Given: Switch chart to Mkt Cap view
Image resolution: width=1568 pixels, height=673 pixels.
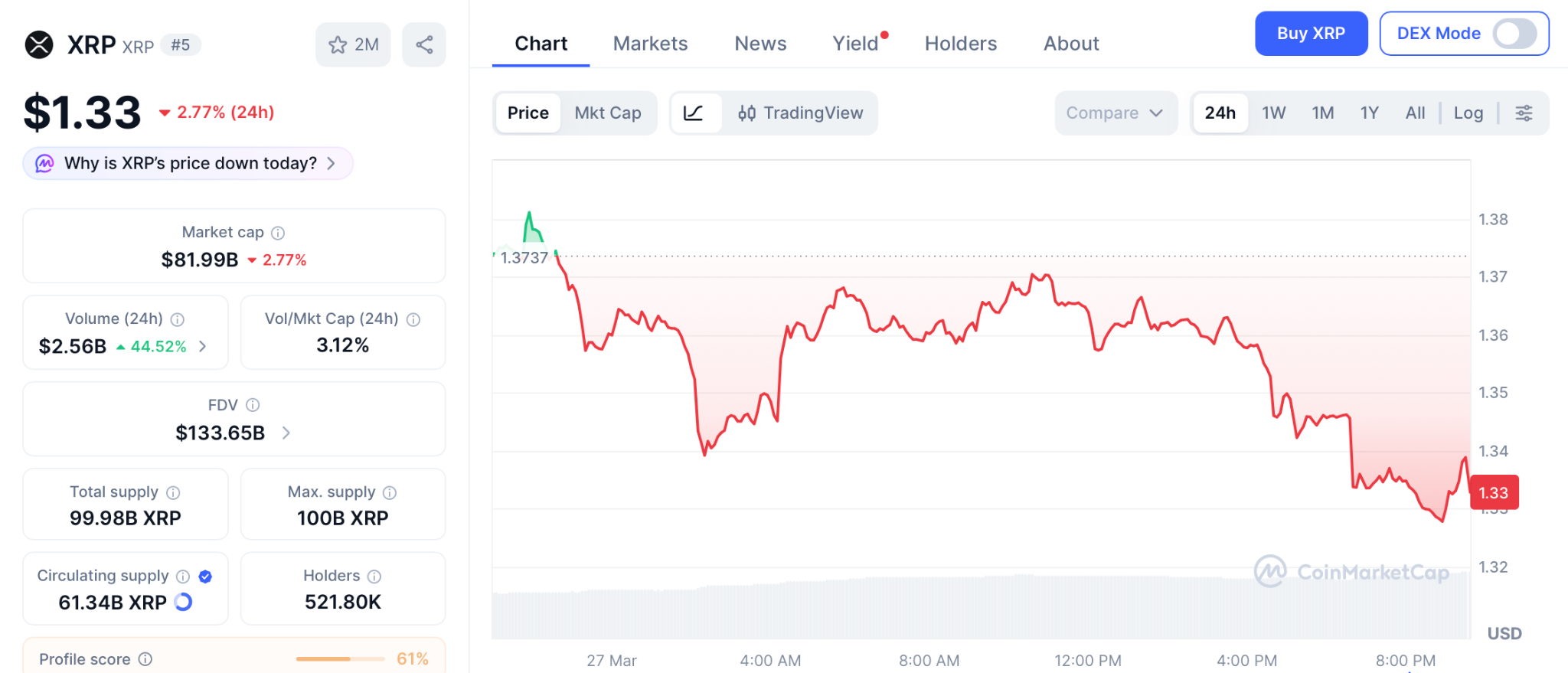Looking at the screenshot, I should (x=608, y=113).
